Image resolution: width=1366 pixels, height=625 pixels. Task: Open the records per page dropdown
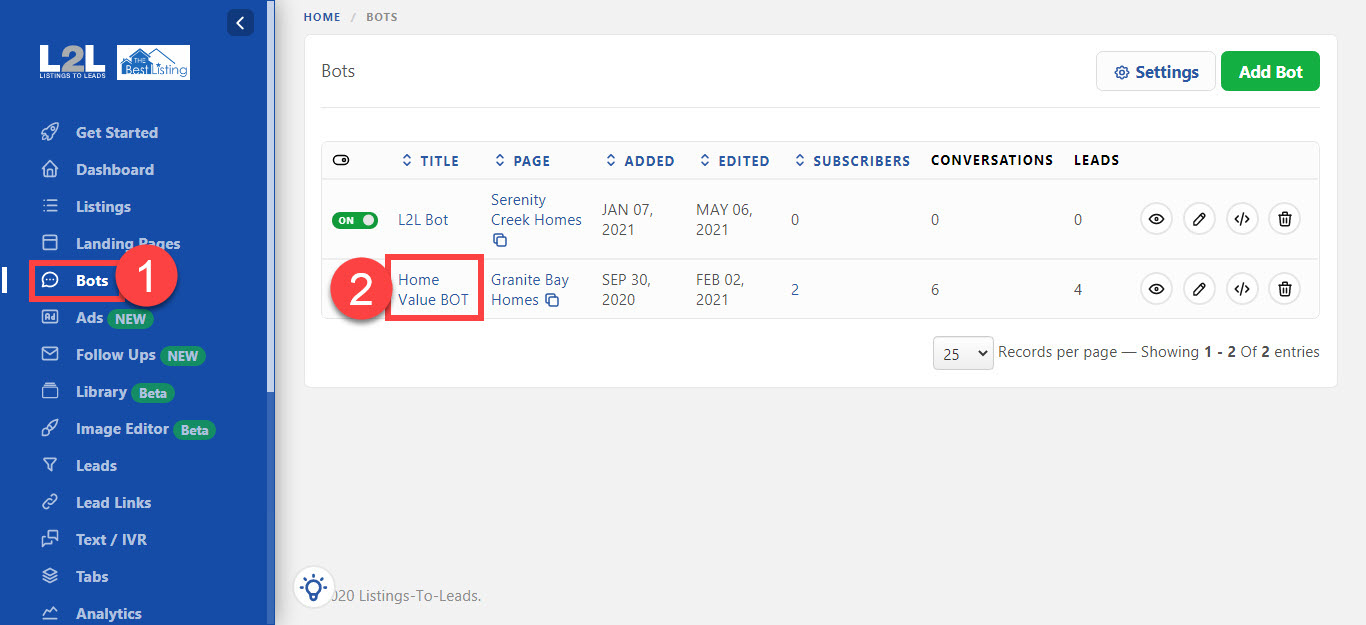(x=962, y=352)
